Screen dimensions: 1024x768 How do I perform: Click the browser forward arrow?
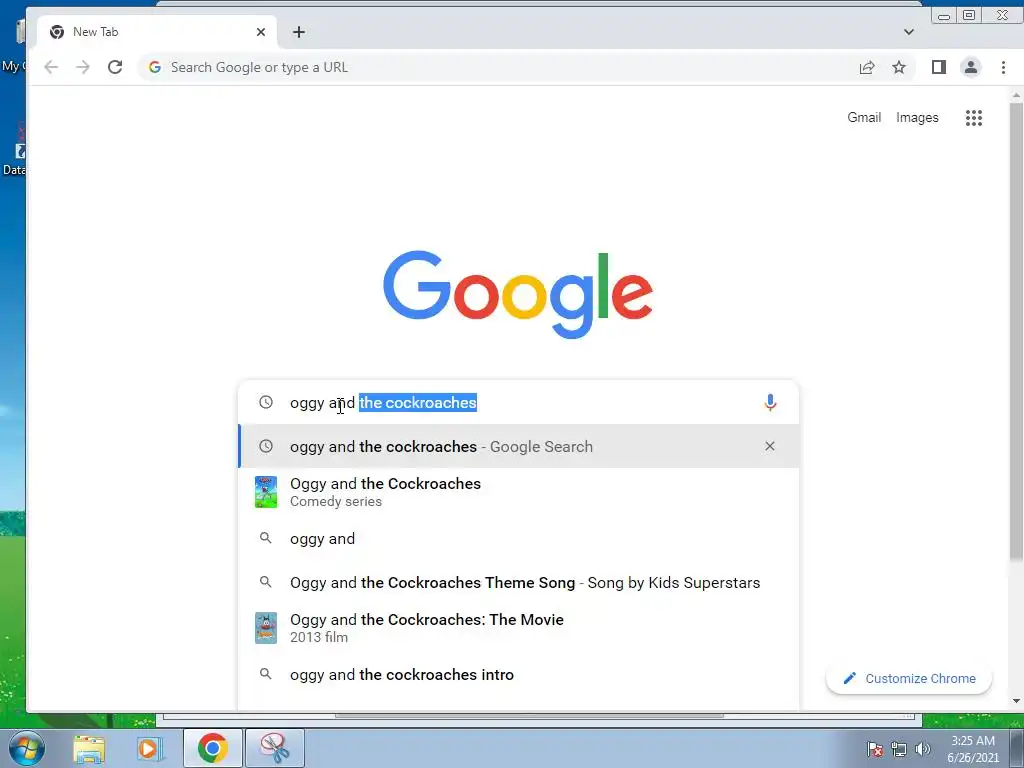(x=83, y=67)
